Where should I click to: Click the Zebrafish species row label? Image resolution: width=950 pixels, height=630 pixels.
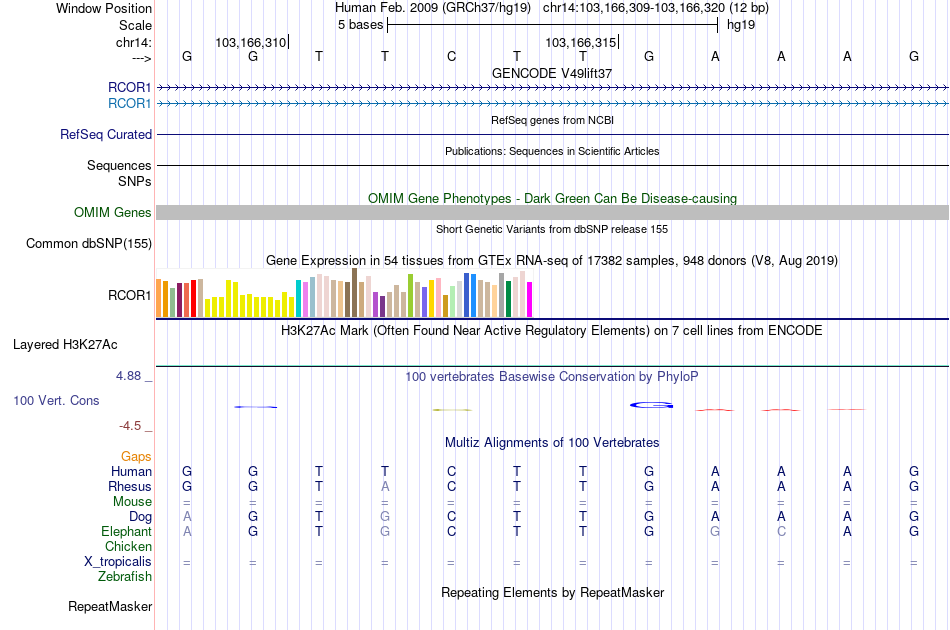click(125, 577)
